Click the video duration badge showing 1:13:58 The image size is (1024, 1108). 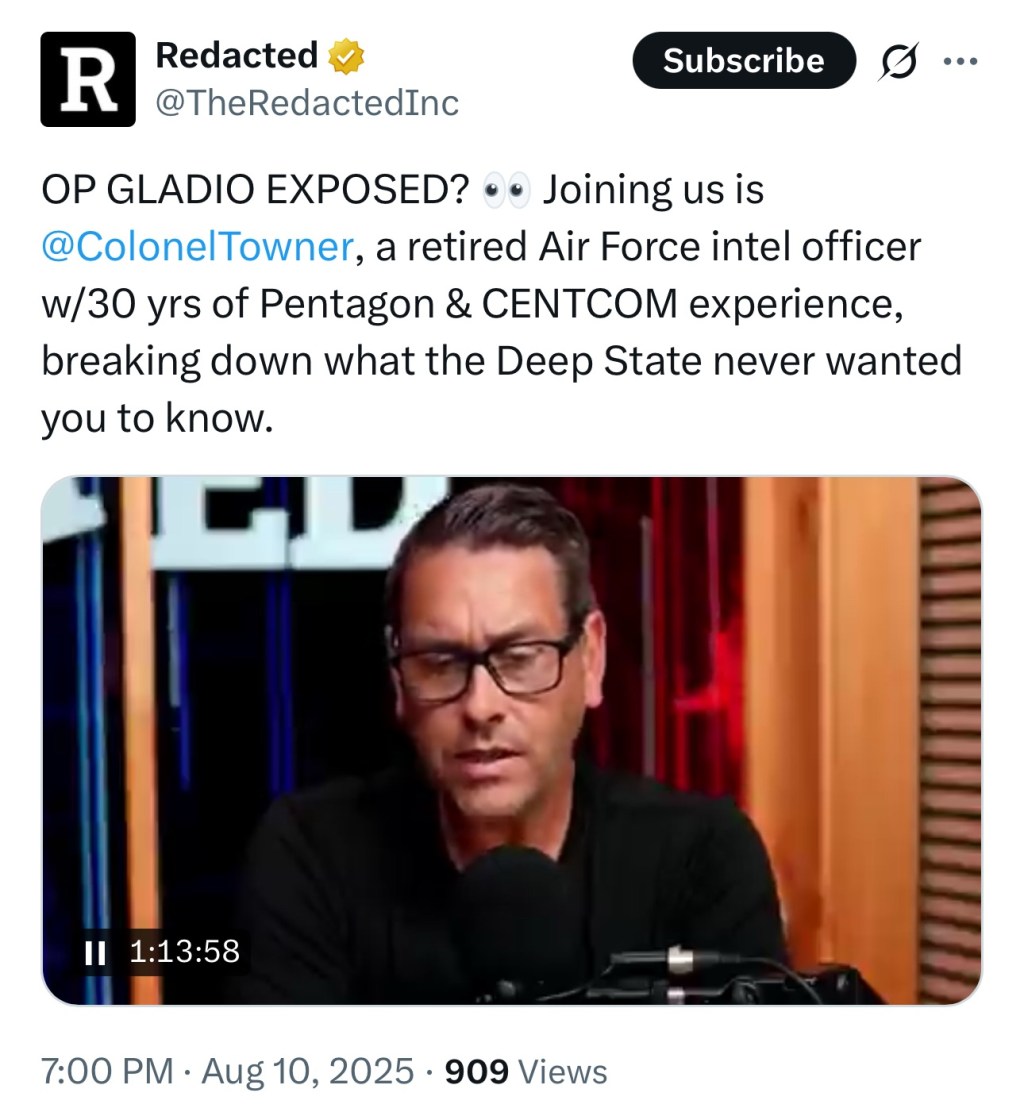tap(184, 953)
